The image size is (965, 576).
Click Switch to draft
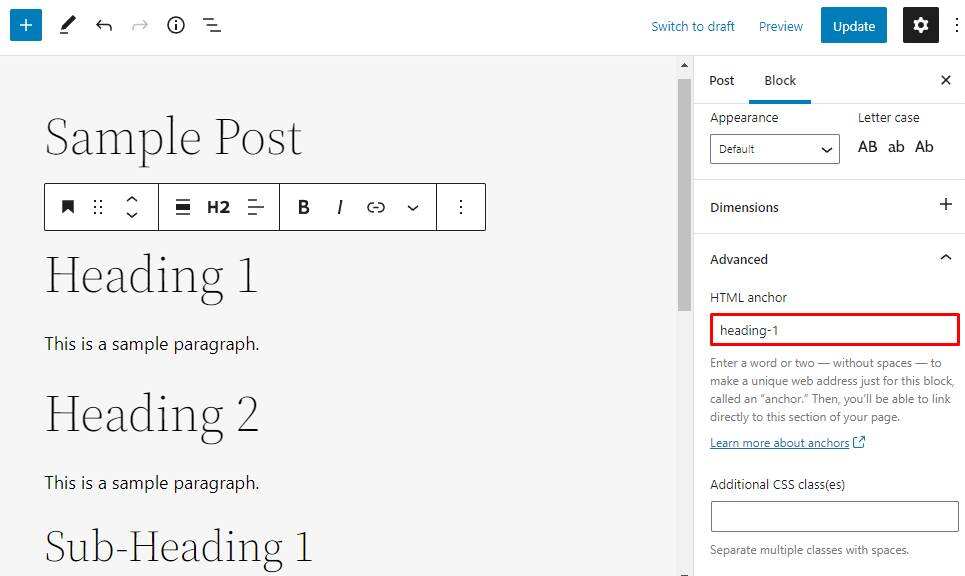[x=693, y=26]
